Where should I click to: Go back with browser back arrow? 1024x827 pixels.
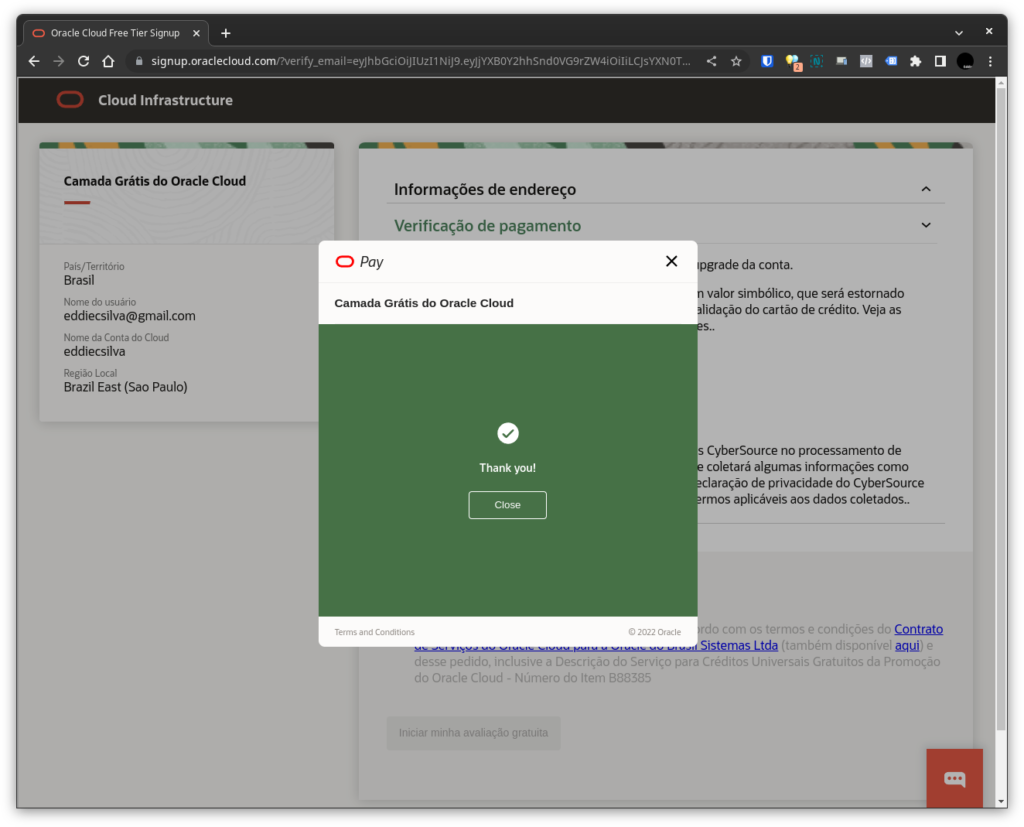coord(34,61)
